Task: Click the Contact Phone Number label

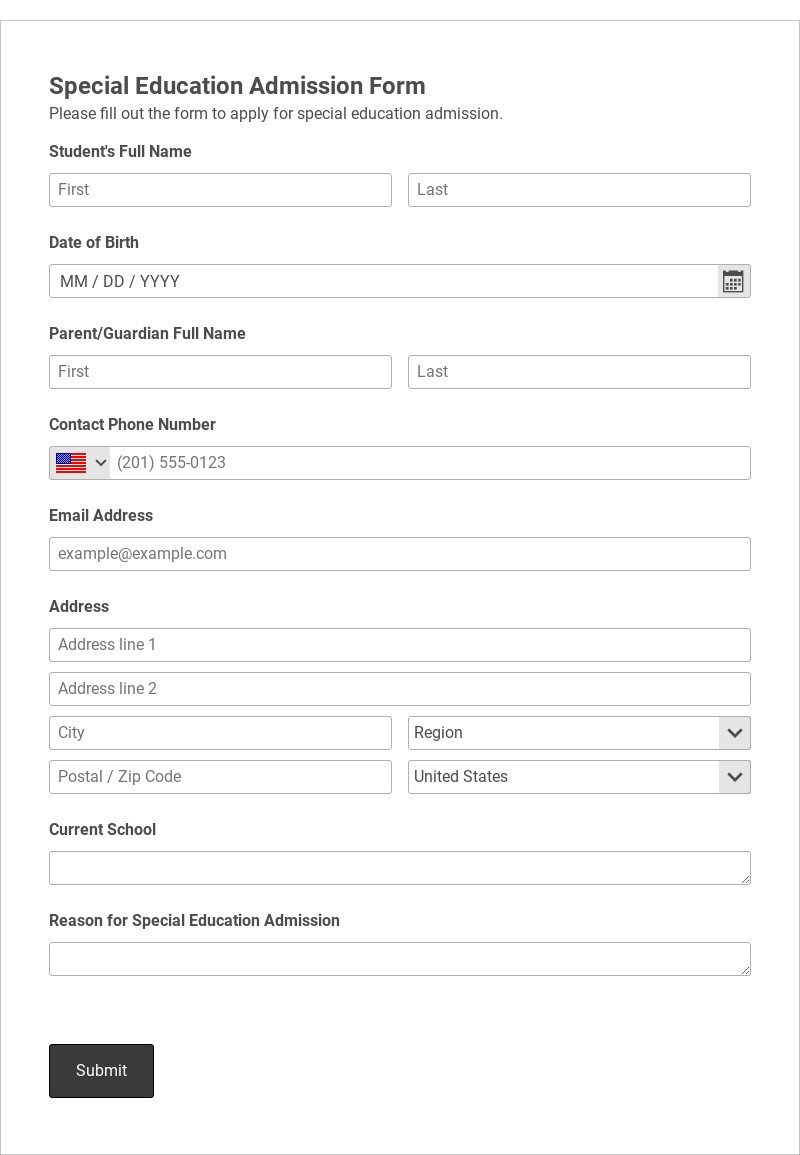Action: [133, 424]
